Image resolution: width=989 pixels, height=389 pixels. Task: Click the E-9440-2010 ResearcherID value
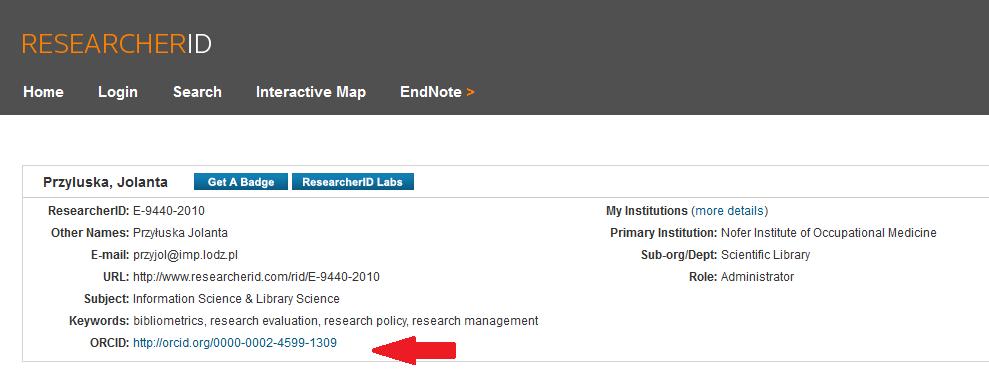169,211
